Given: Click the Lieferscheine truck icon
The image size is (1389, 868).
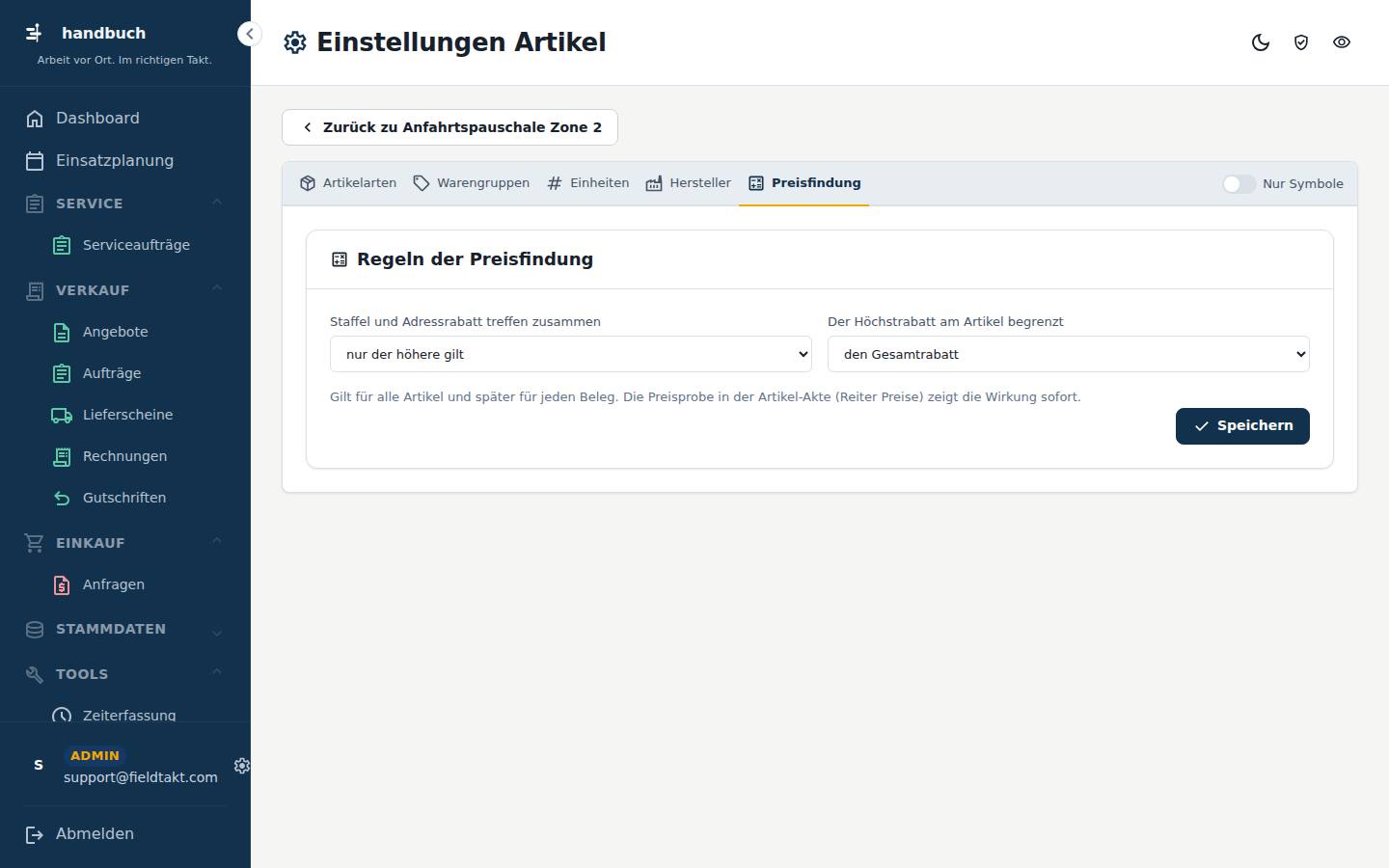Looking at the screenshot, I should click(62, 415).
